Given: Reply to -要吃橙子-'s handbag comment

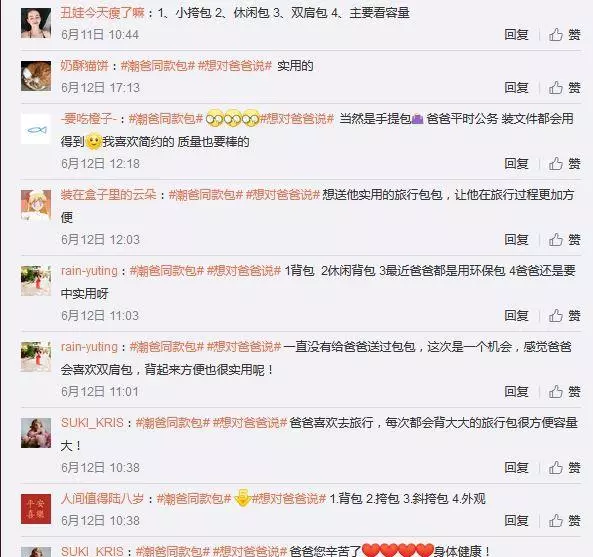Looking at the screenshot, I should pos(516,164).
